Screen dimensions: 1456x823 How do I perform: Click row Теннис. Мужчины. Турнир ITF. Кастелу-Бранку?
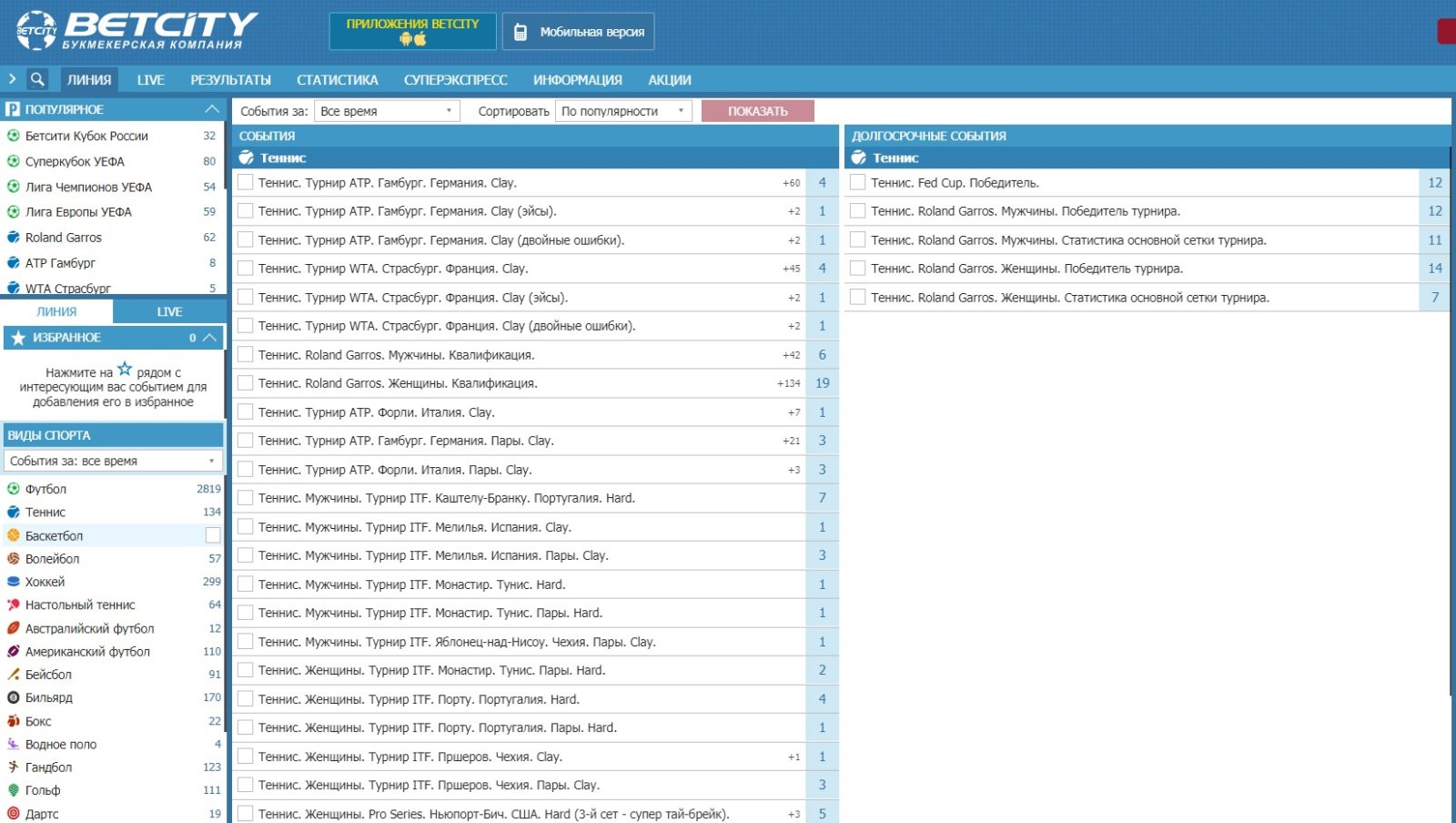[535, 498]
